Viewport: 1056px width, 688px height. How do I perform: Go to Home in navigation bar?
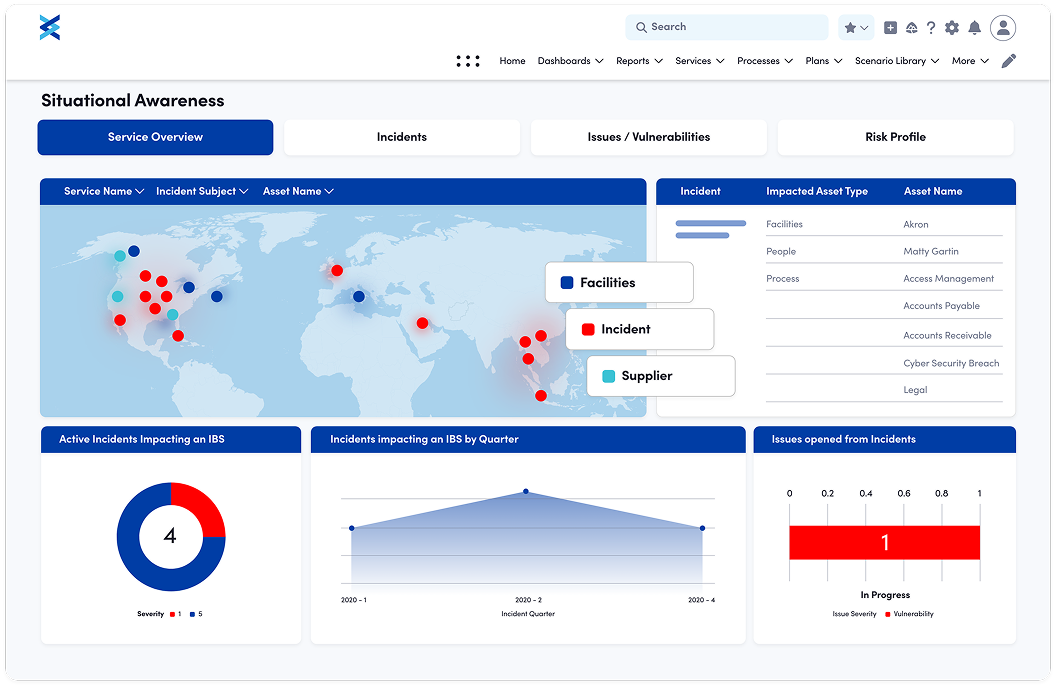click(x=512, y=61)
